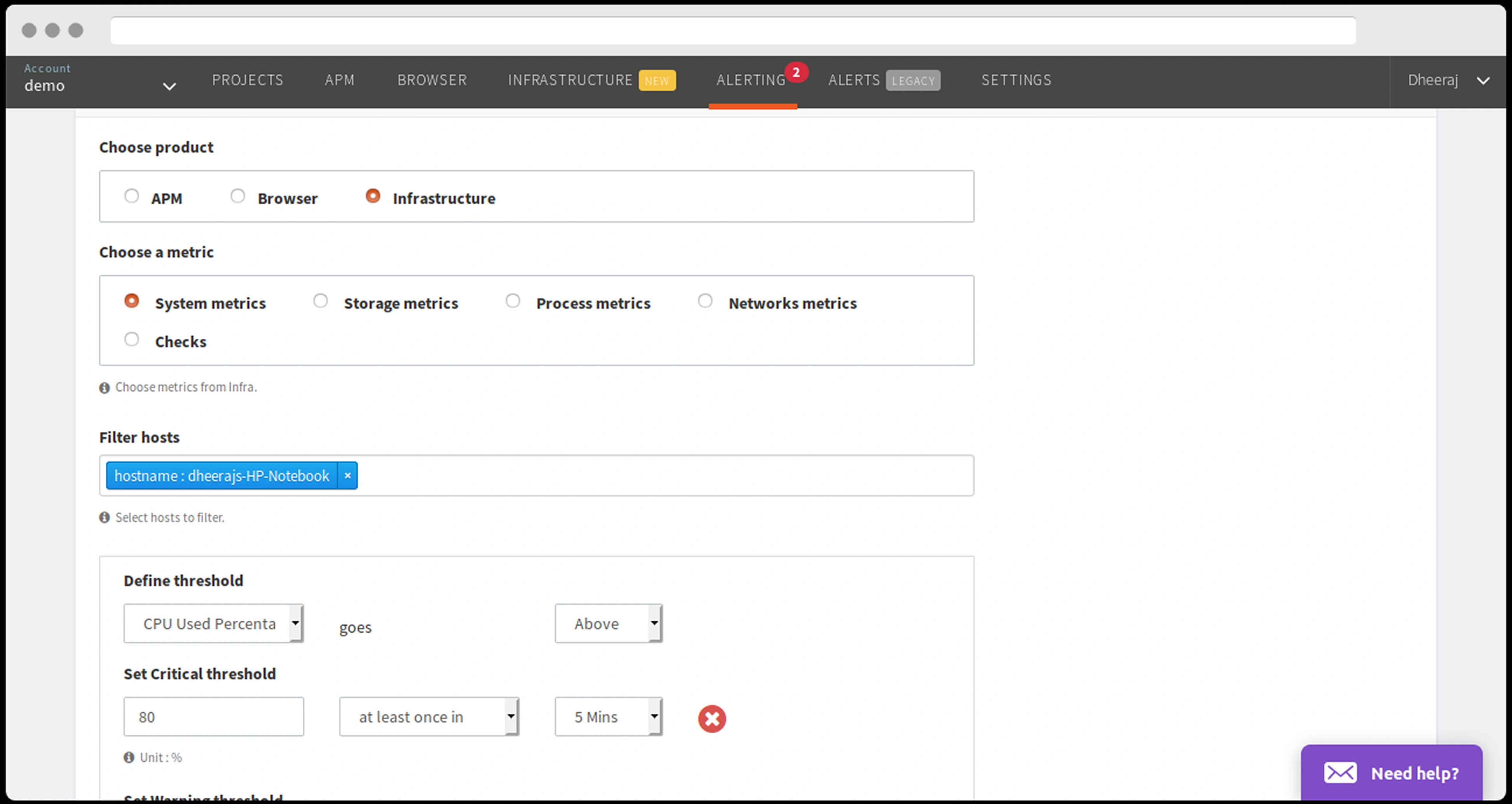Remove the critical threshold with red X icon

(x=712, y=718)
